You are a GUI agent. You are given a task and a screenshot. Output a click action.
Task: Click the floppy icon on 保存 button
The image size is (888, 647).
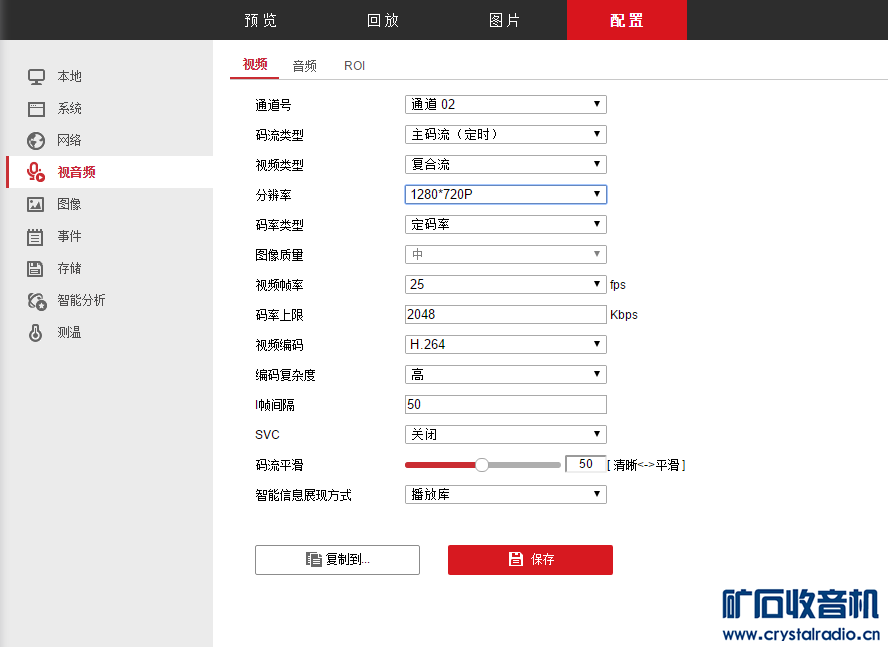click(515, 559)
